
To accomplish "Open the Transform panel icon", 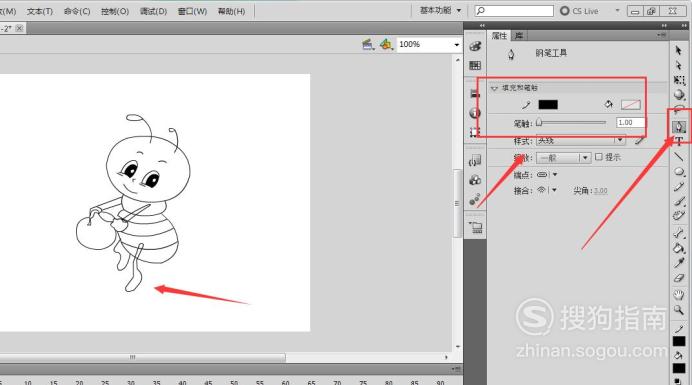I will (475, 132).
